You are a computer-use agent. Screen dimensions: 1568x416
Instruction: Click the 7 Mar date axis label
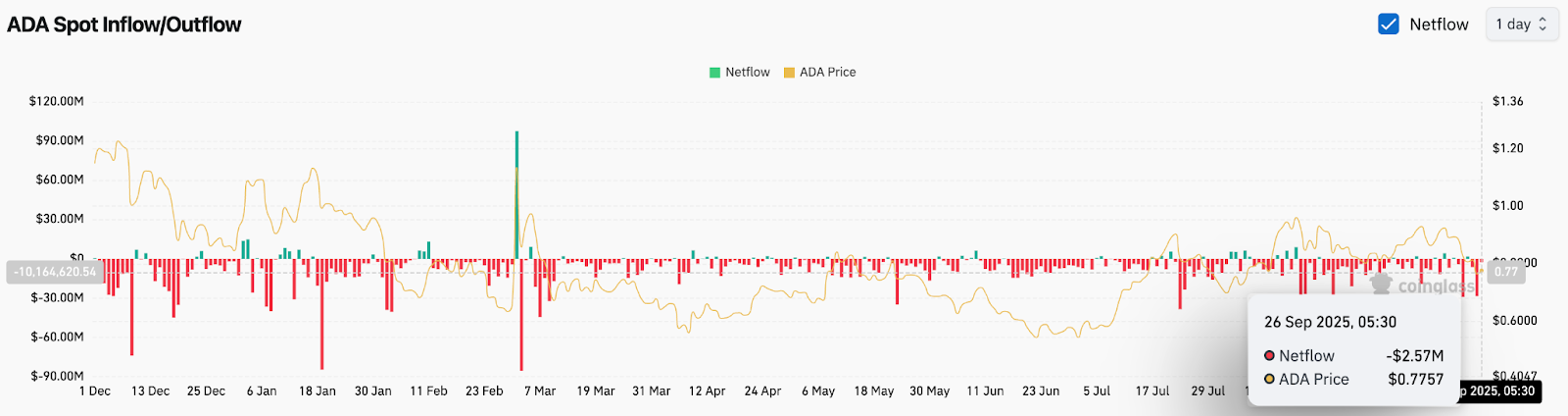[540, 391]
